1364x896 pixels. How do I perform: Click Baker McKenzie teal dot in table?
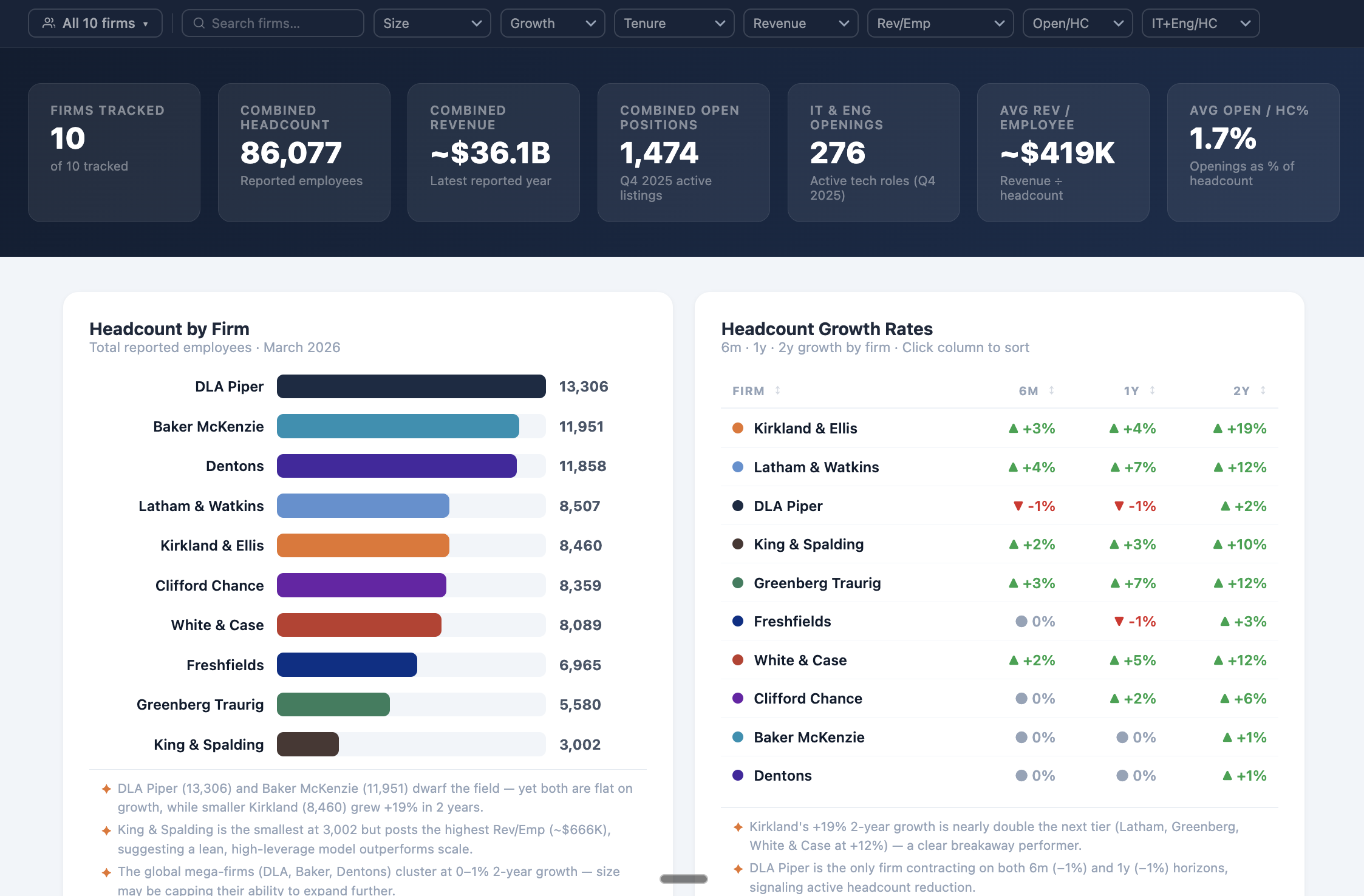[x=738, y=737]
